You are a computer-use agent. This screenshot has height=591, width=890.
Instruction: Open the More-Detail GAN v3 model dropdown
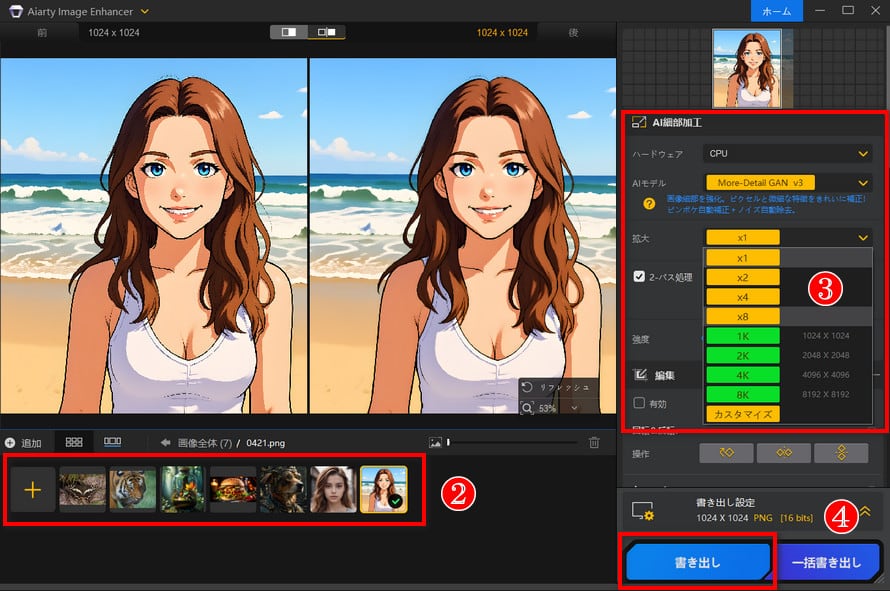787,182
